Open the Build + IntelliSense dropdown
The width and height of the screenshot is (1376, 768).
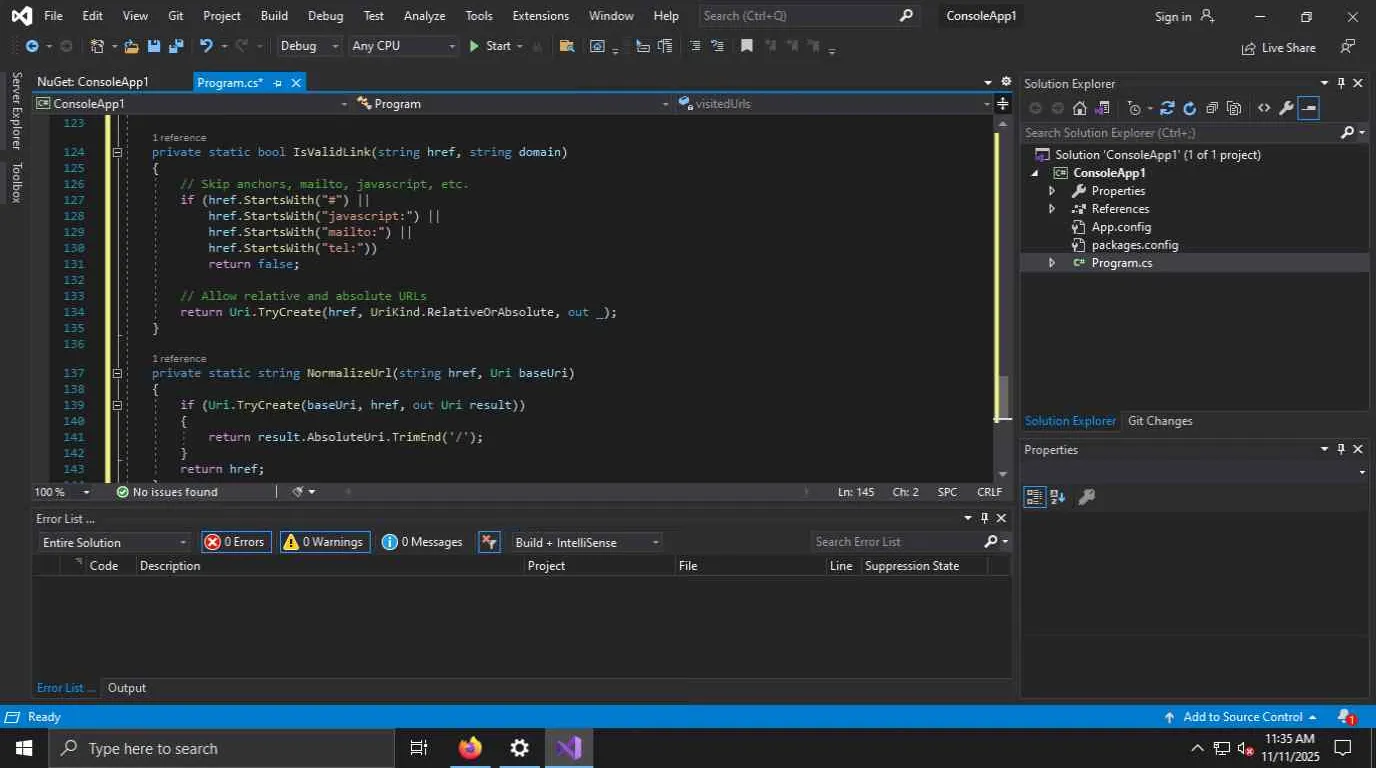587,542
